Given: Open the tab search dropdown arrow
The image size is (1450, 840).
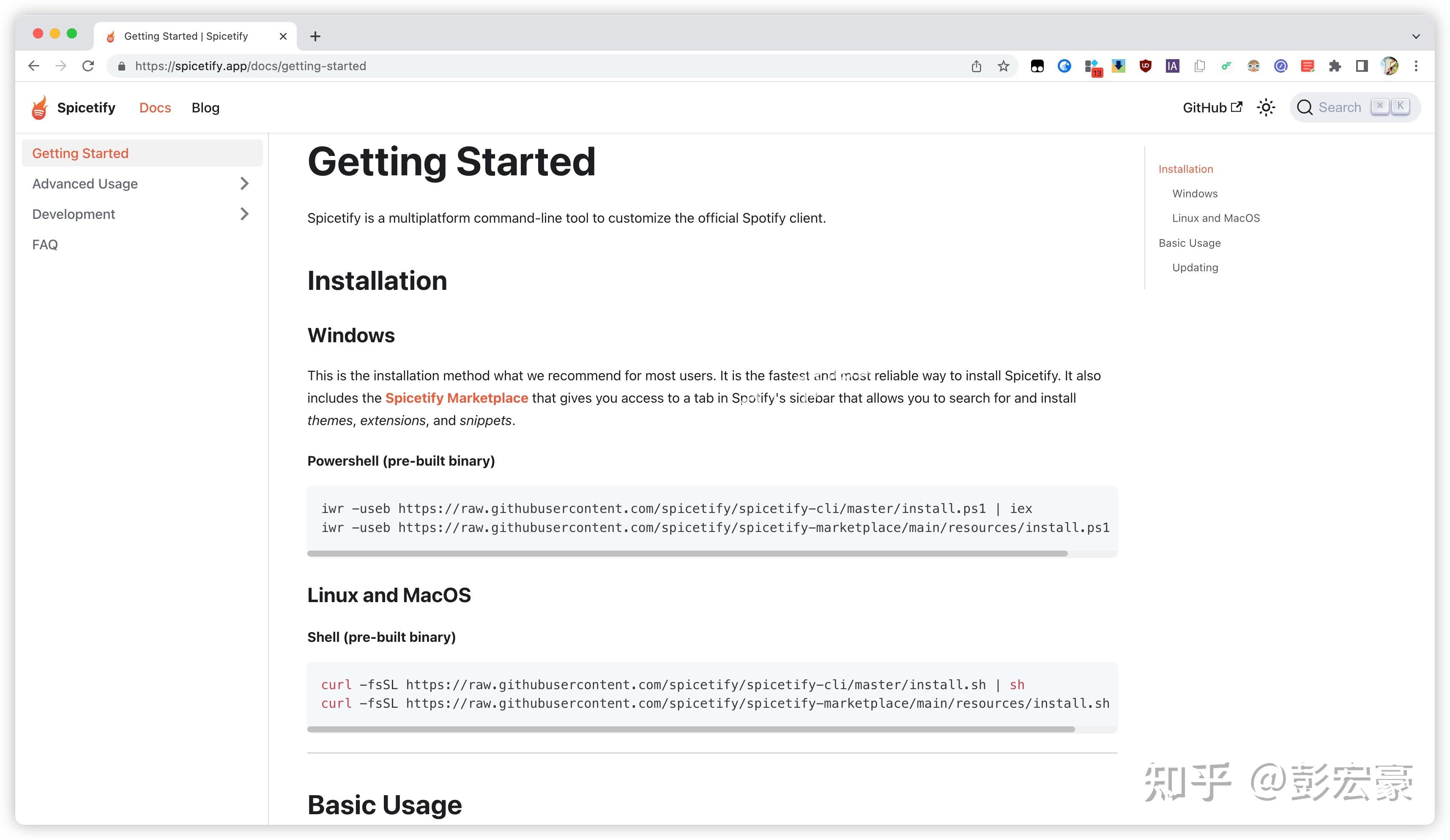Looking at the screenshot, I should point(1416,36).
